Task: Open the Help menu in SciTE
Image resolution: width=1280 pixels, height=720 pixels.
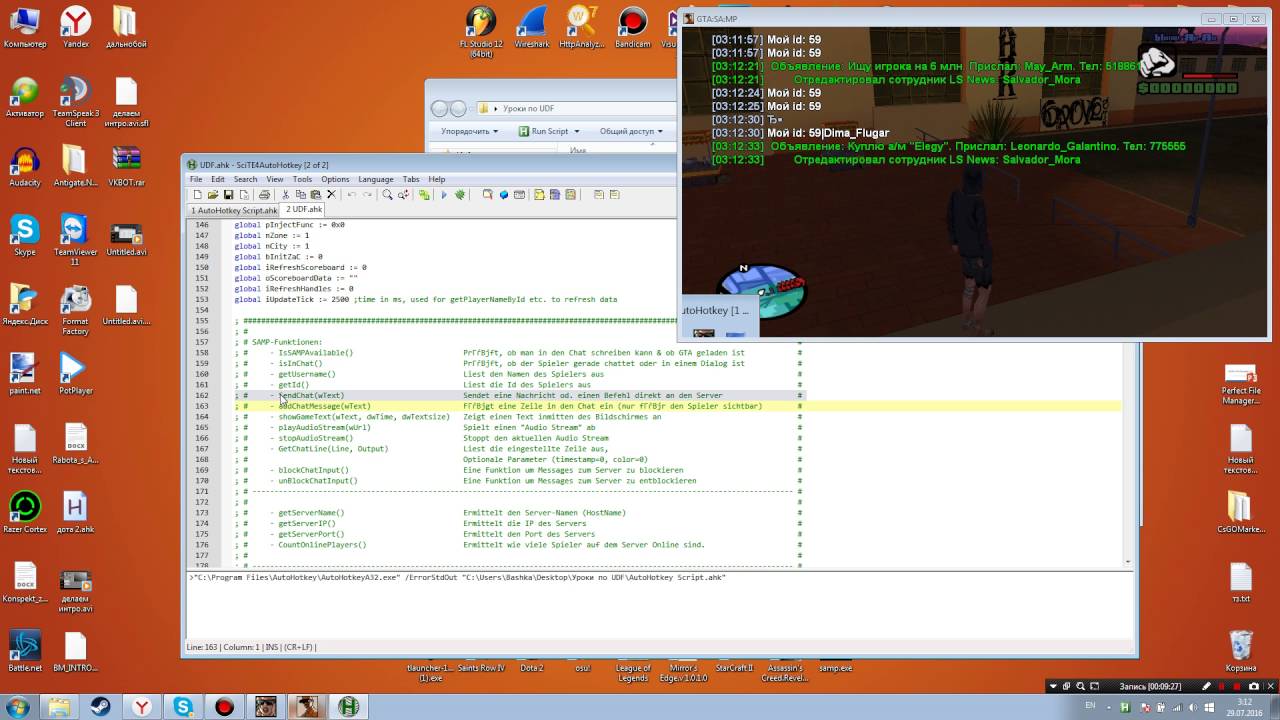Action: [437, 179]
